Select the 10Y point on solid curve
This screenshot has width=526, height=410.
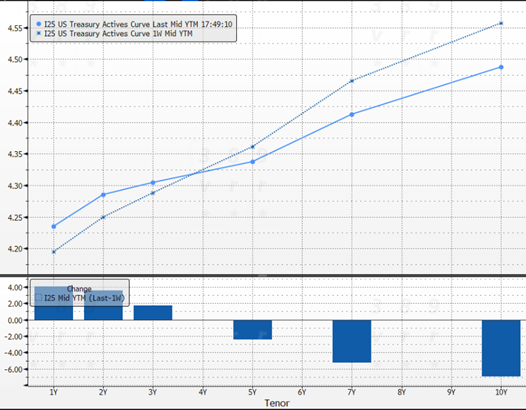[x=501, y=67]
